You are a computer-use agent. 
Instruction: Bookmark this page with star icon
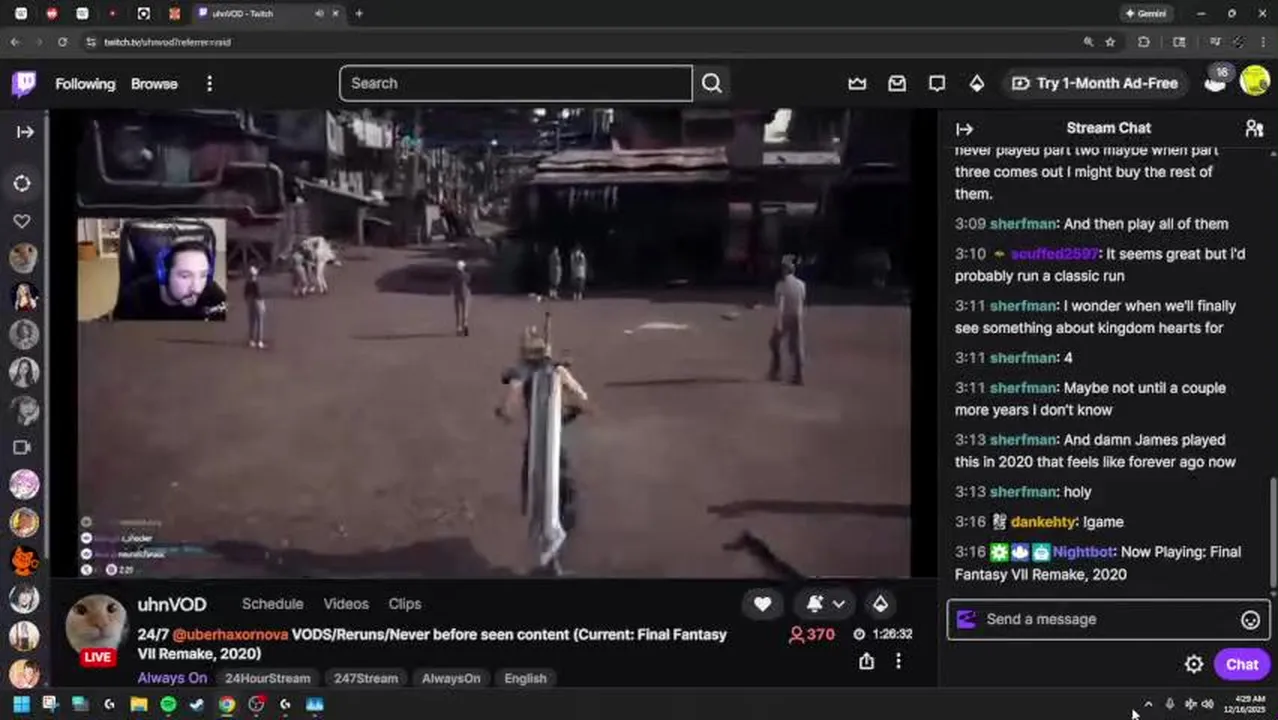click(x=1110, y=42)
